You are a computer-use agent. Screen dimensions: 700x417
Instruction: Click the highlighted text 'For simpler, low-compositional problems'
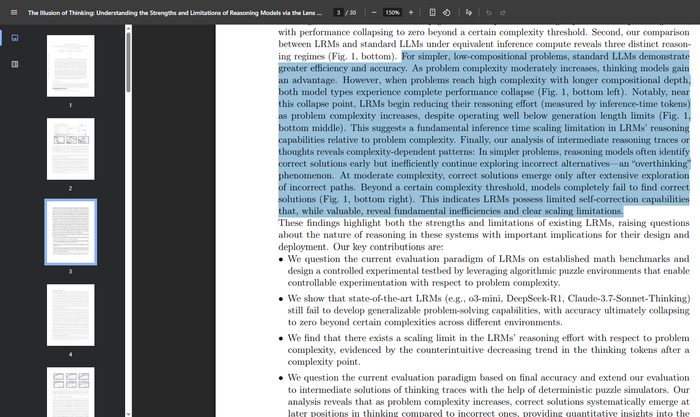[x=485, y=56]
